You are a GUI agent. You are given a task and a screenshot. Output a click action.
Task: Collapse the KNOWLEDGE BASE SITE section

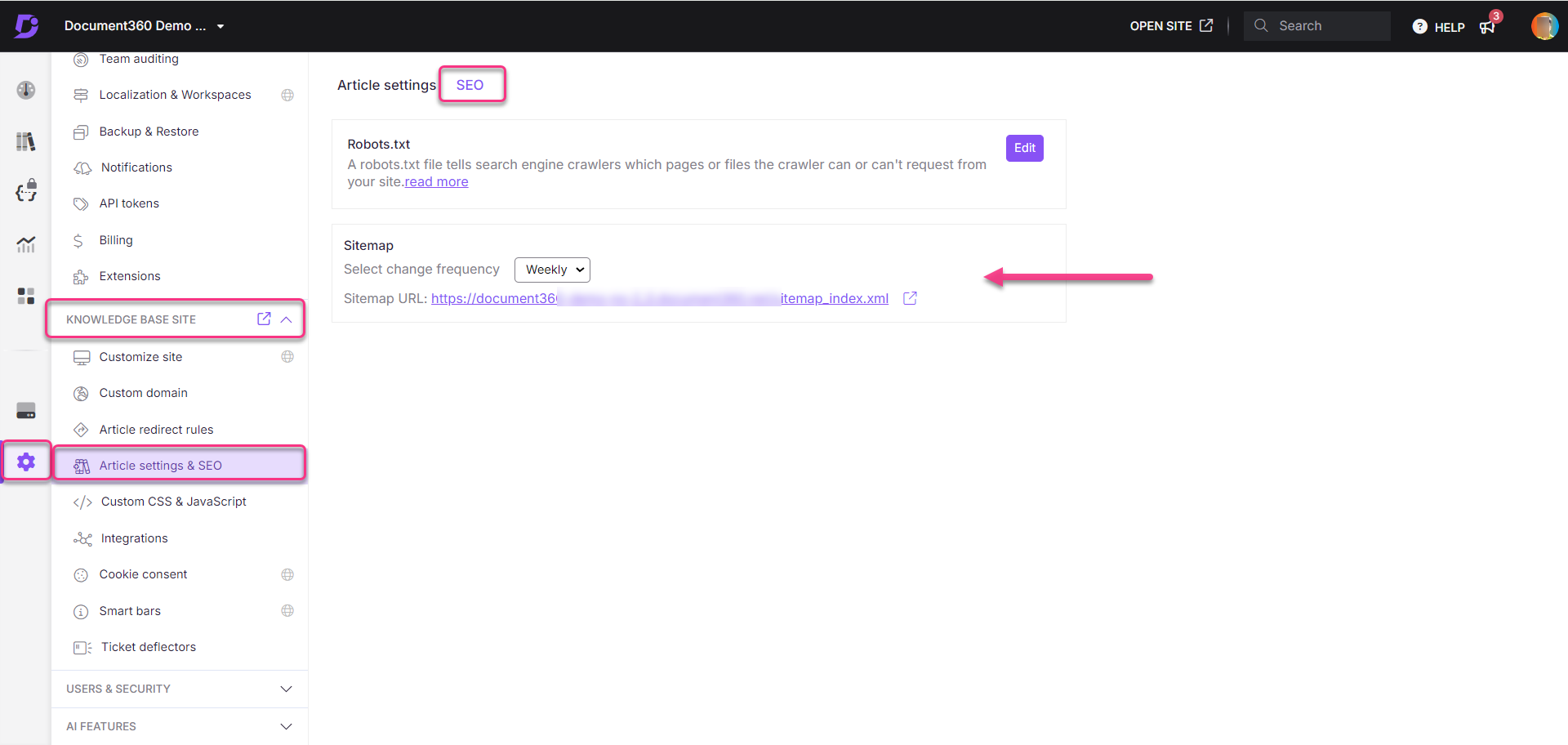coord(286,319)
